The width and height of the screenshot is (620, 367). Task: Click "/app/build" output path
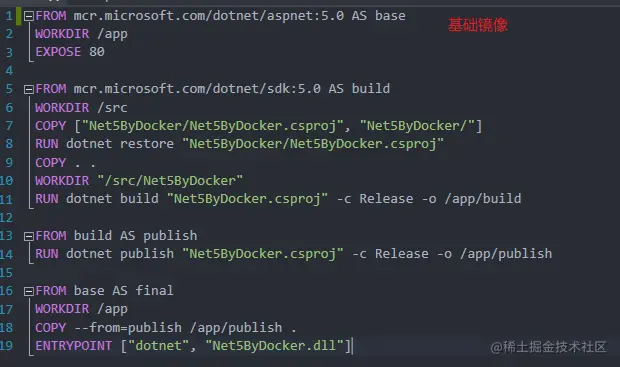pyautogui.click(x=483, y=199)
